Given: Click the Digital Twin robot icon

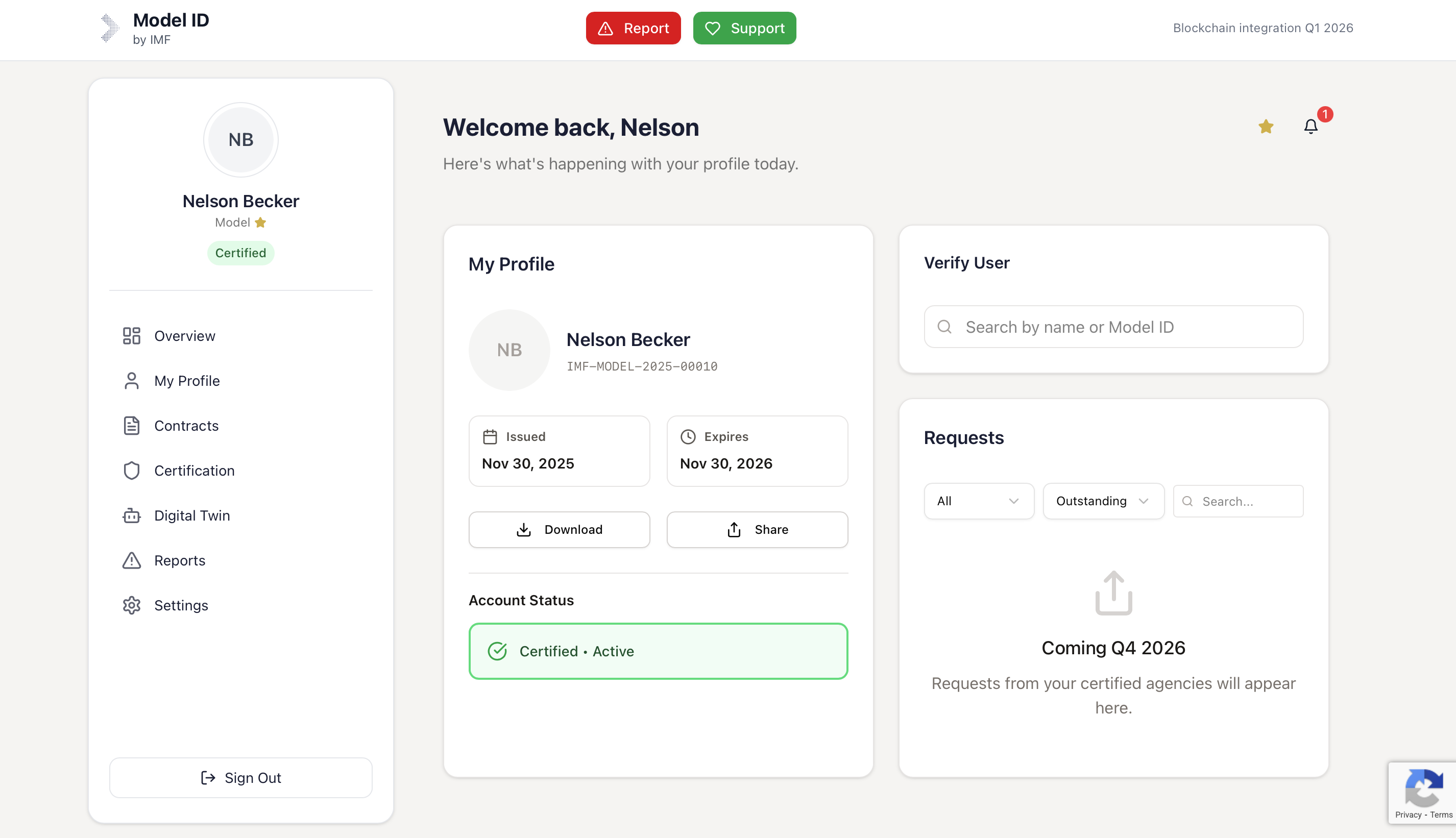Looking at the screenshot, I should (131, 515).
